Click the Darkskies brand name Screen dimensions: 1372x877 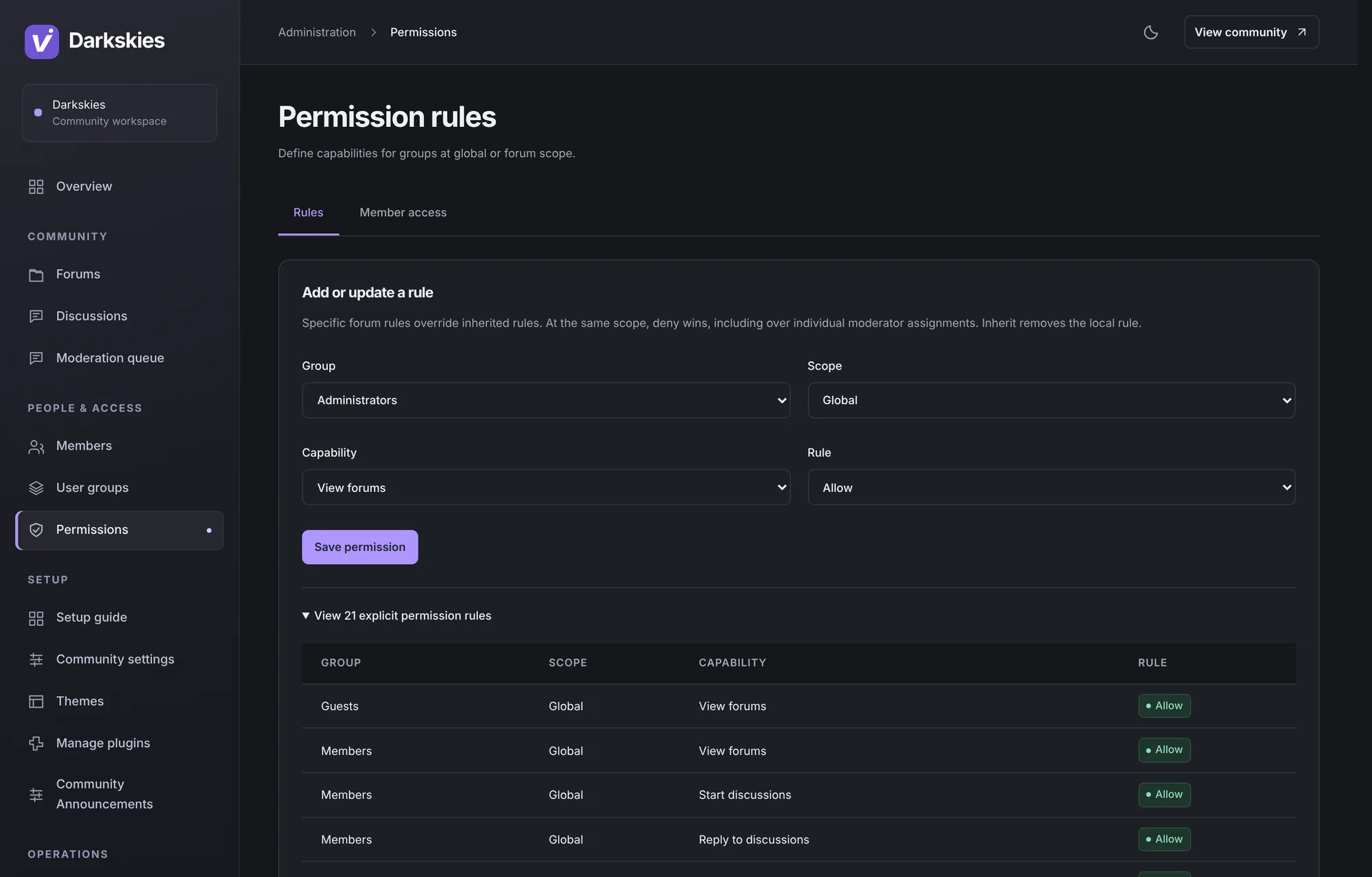[117, 40]
